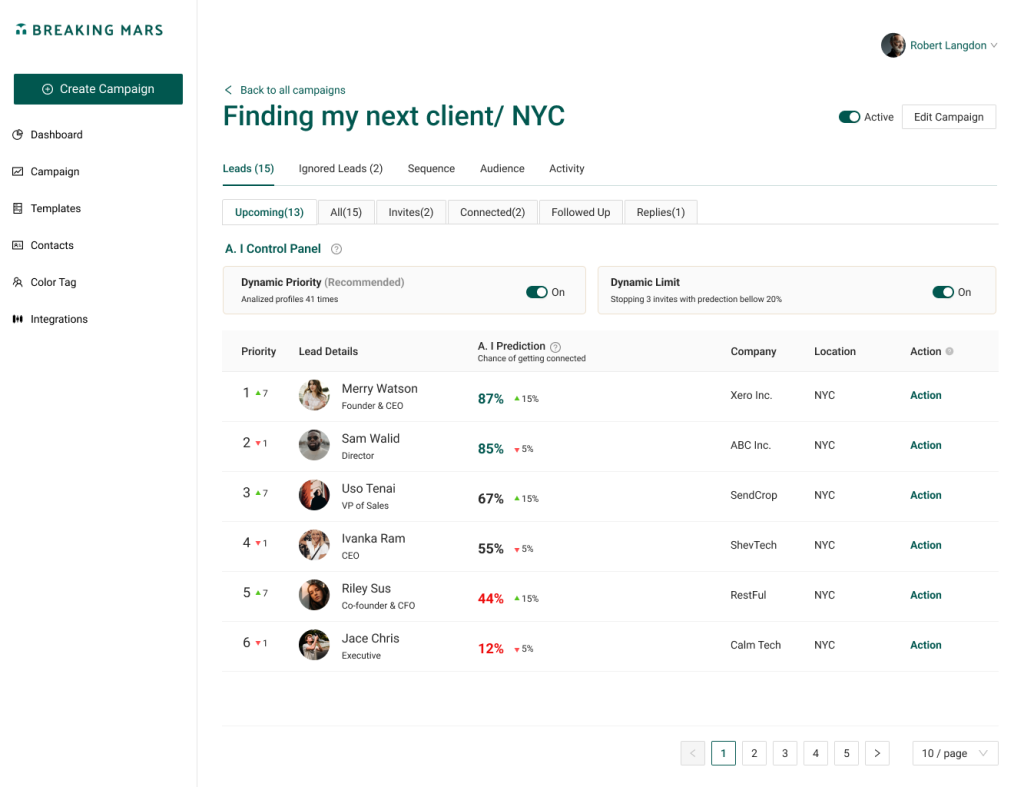
Task: Click the Color Tag icon in sidebar
Action: coord(18,283)
